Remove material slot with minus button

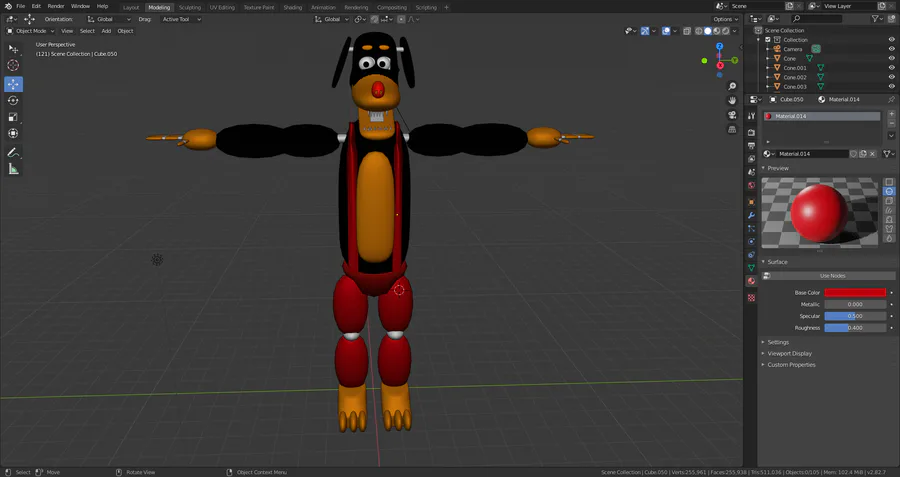pos(891,123)
